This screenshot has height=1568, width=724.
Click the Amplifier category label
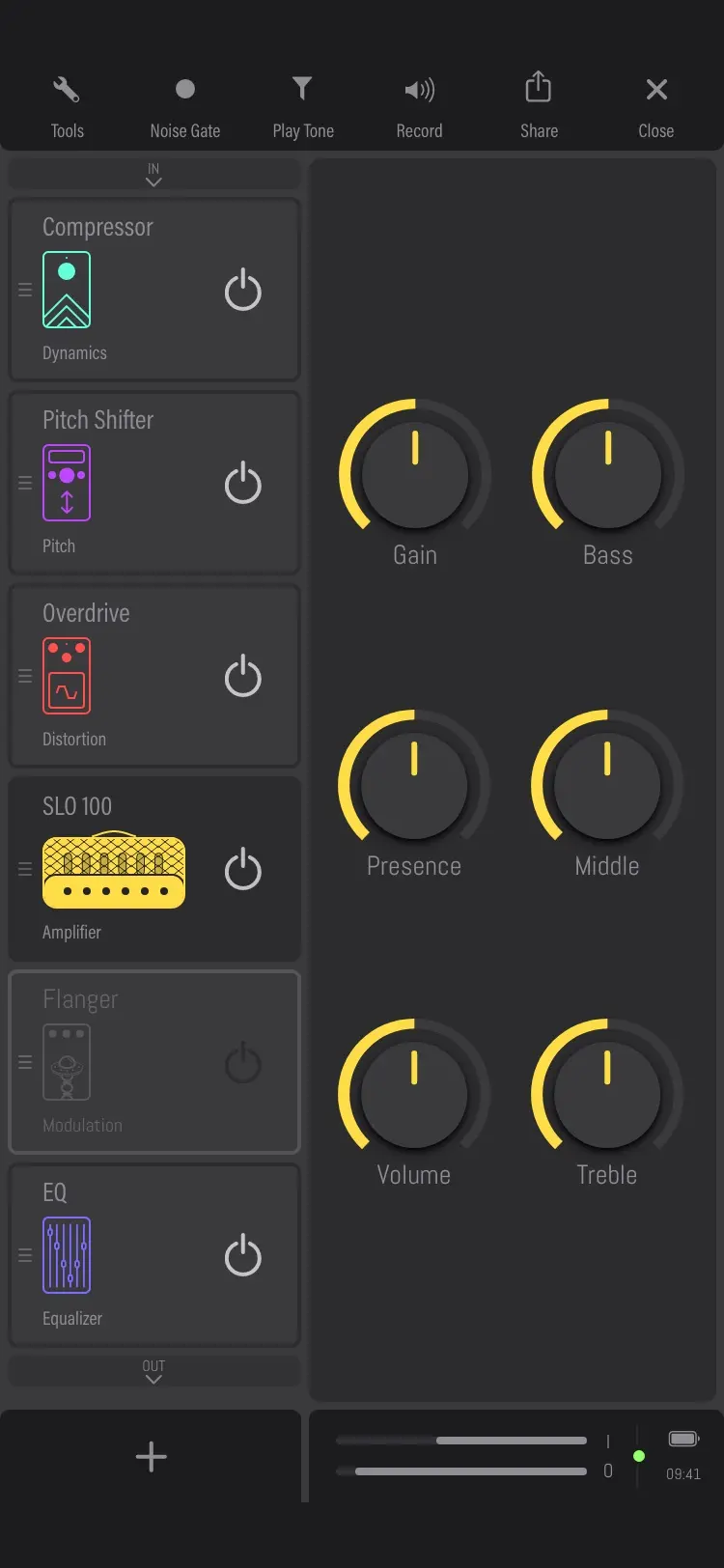click(71, 932)
